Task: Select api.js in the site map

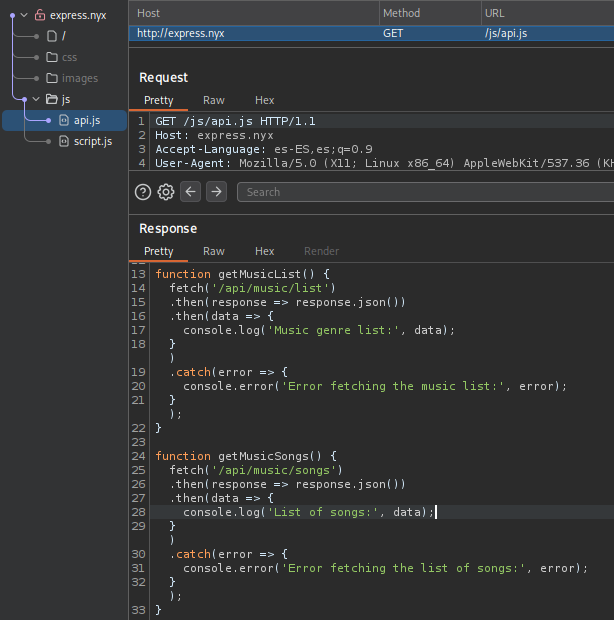Action: tap(86, 120)
